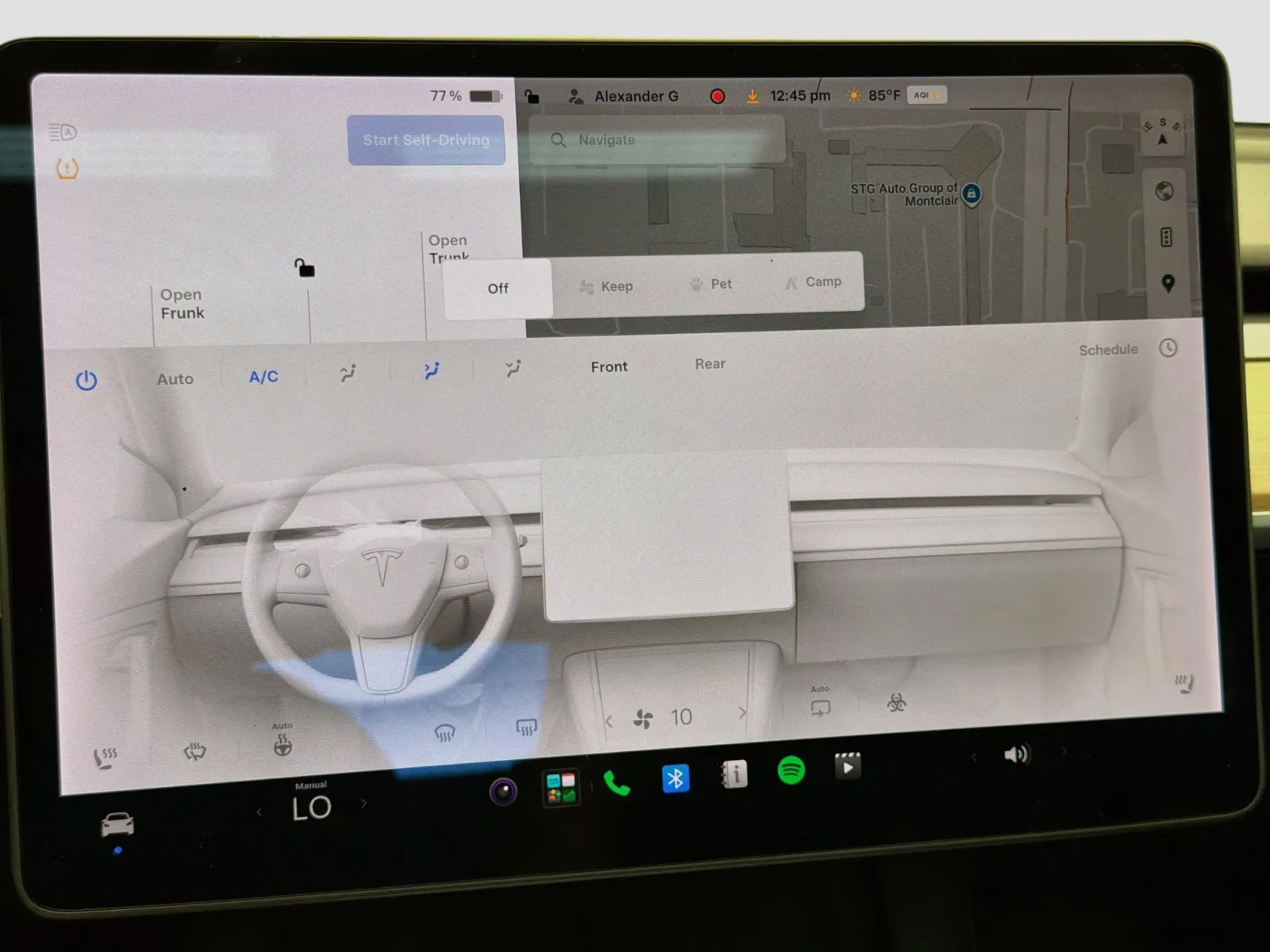1270x952 pixels.
Task: Tap Start Self-Driving button
Action: tap(426, 140)
